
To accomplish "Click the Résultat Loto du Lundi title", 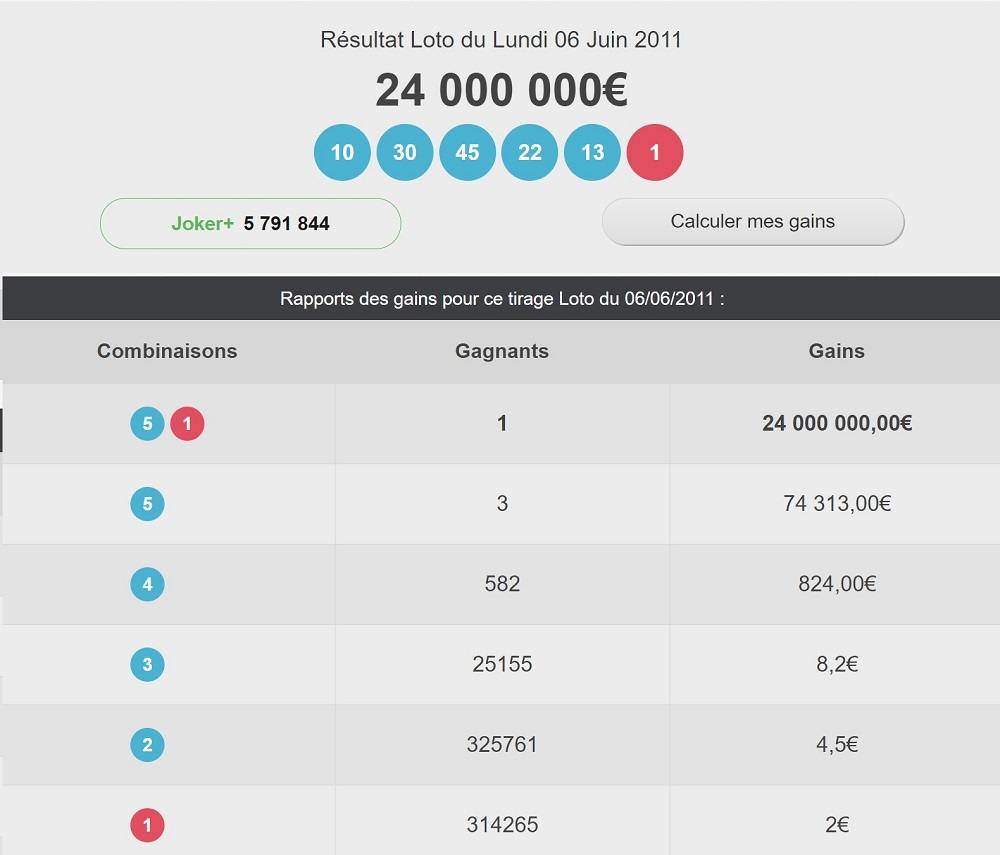I will coord(501,41).
